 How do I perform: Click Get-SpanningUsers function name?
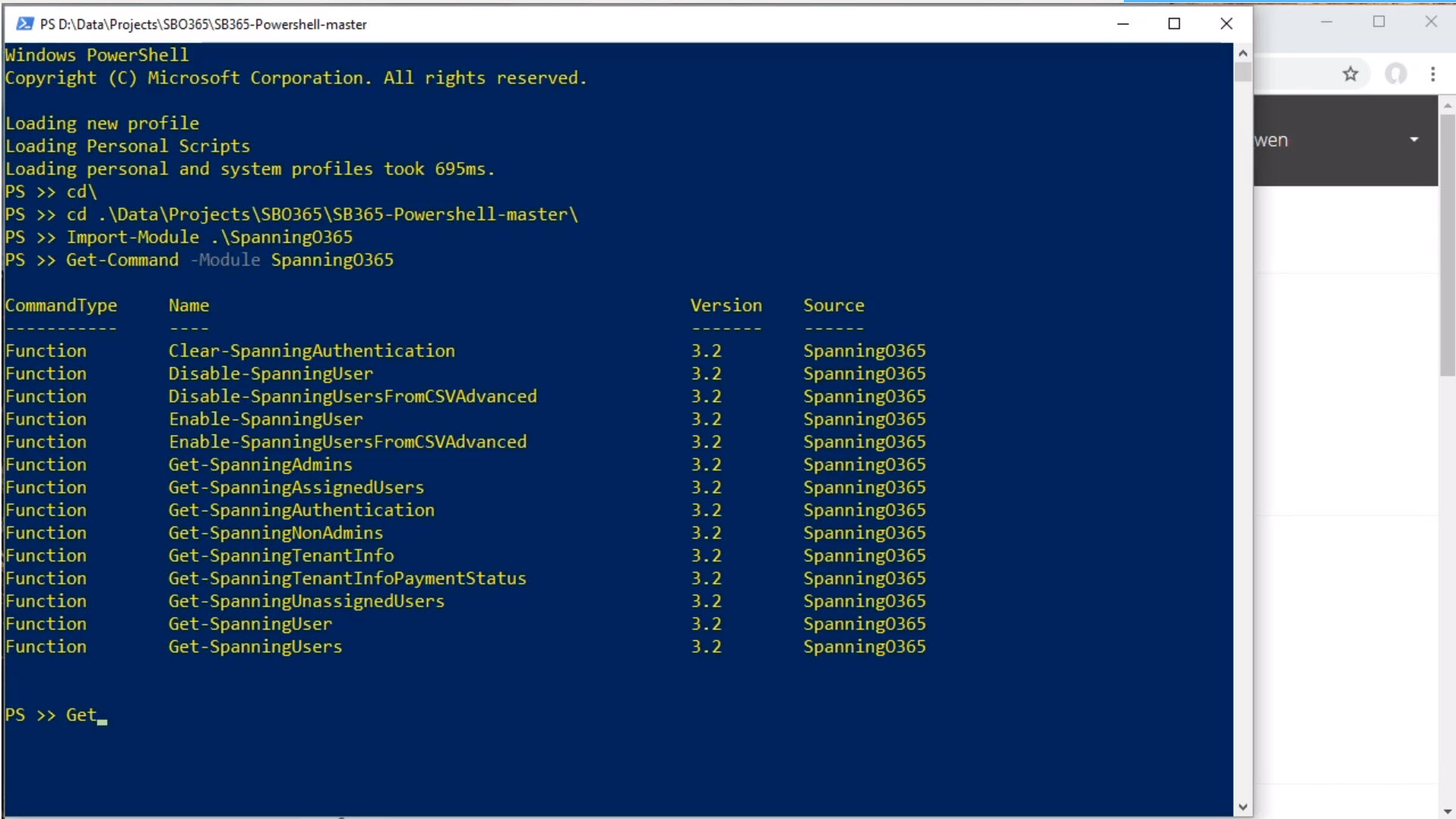(255, 647)
